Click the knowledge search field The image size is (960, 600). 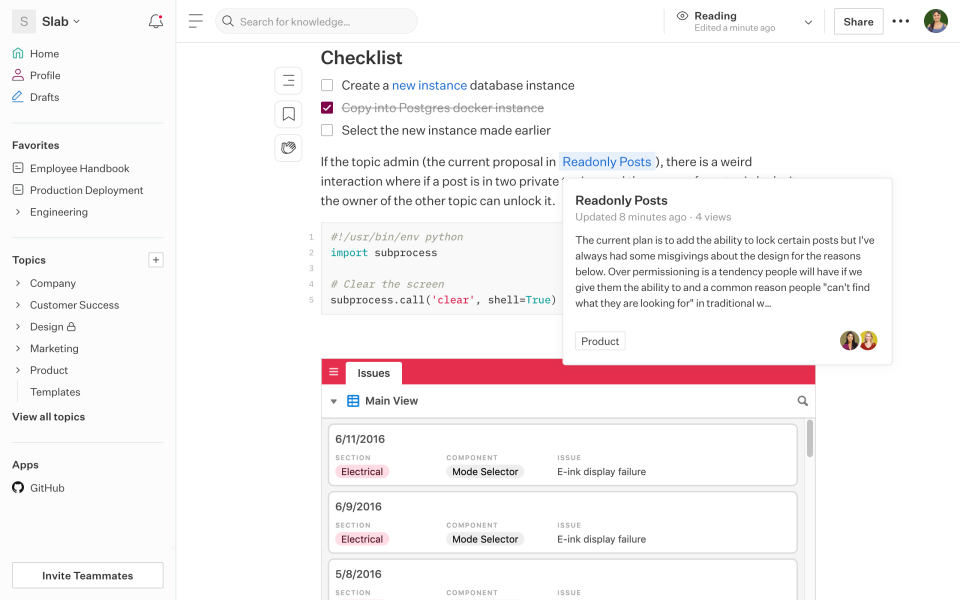[x=316, y=20]
